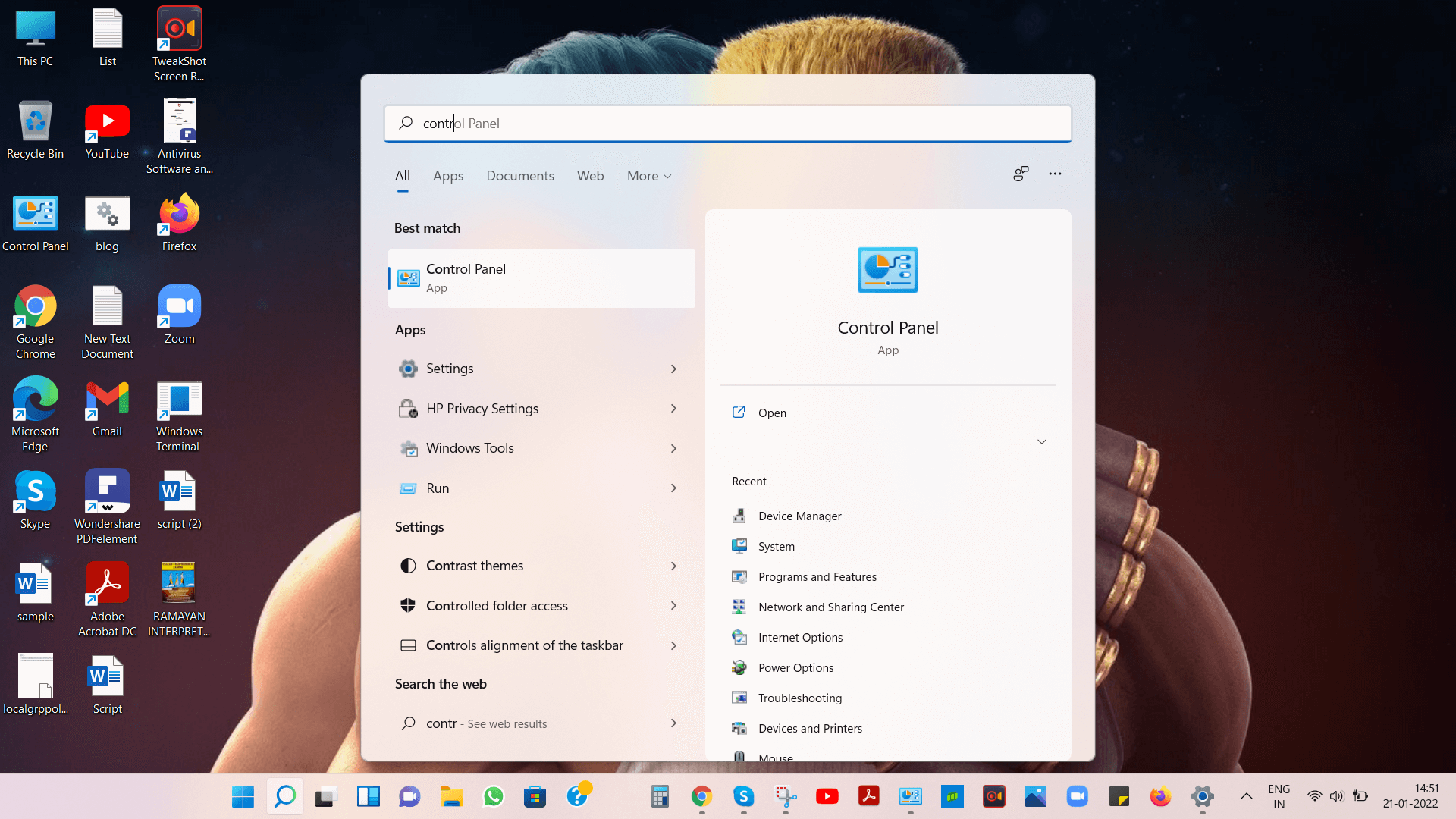Expand Settings search result arrow
Image resolution: width=1456 pixels, height=819 pixels.
pyautogui.click(x=674, y=368)
